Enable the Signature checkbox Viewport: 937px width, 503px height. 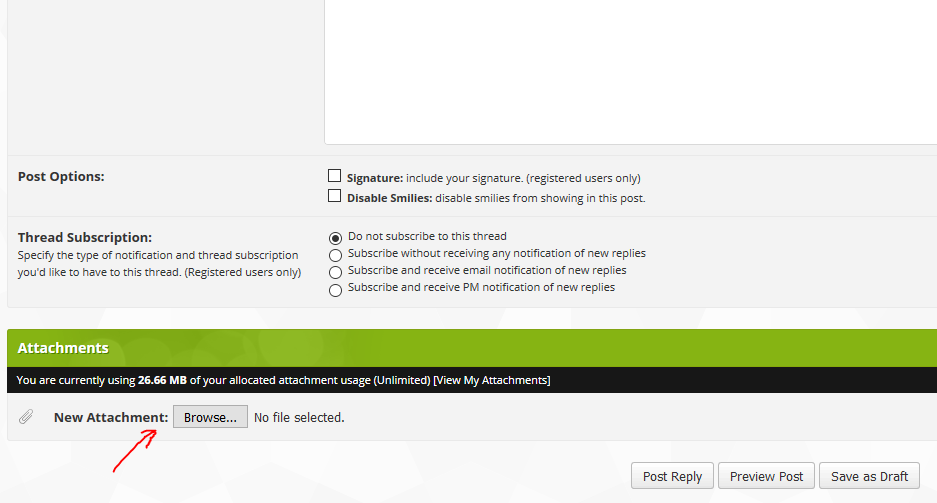[335, 176]
